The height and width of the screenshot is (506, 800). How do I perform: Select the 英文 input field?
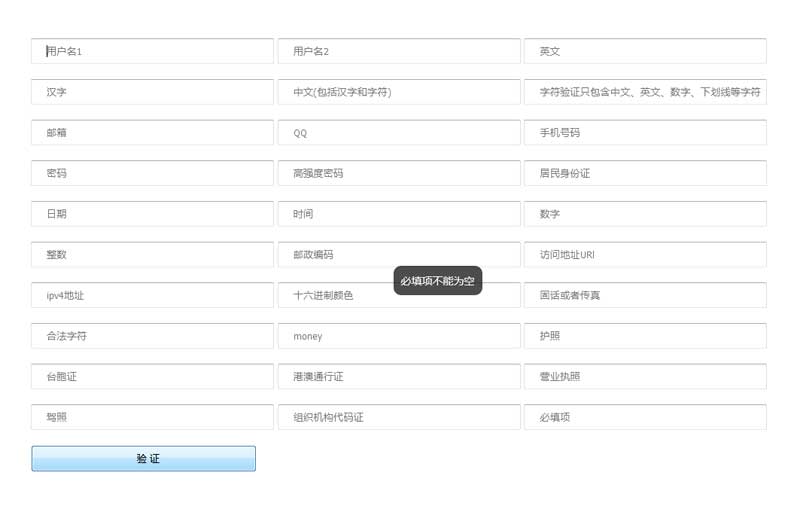point(645,51)
